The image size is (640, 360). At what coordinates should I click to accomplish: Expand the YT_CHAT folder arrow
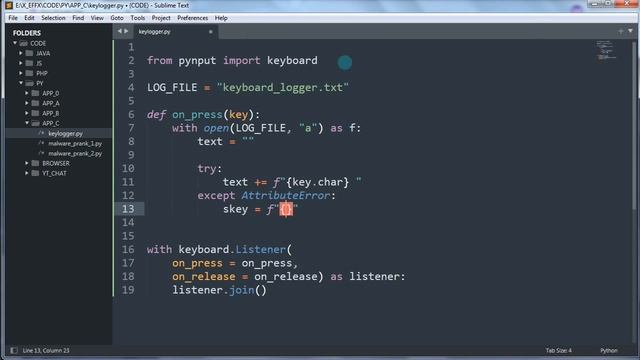(x=27, y=173)
